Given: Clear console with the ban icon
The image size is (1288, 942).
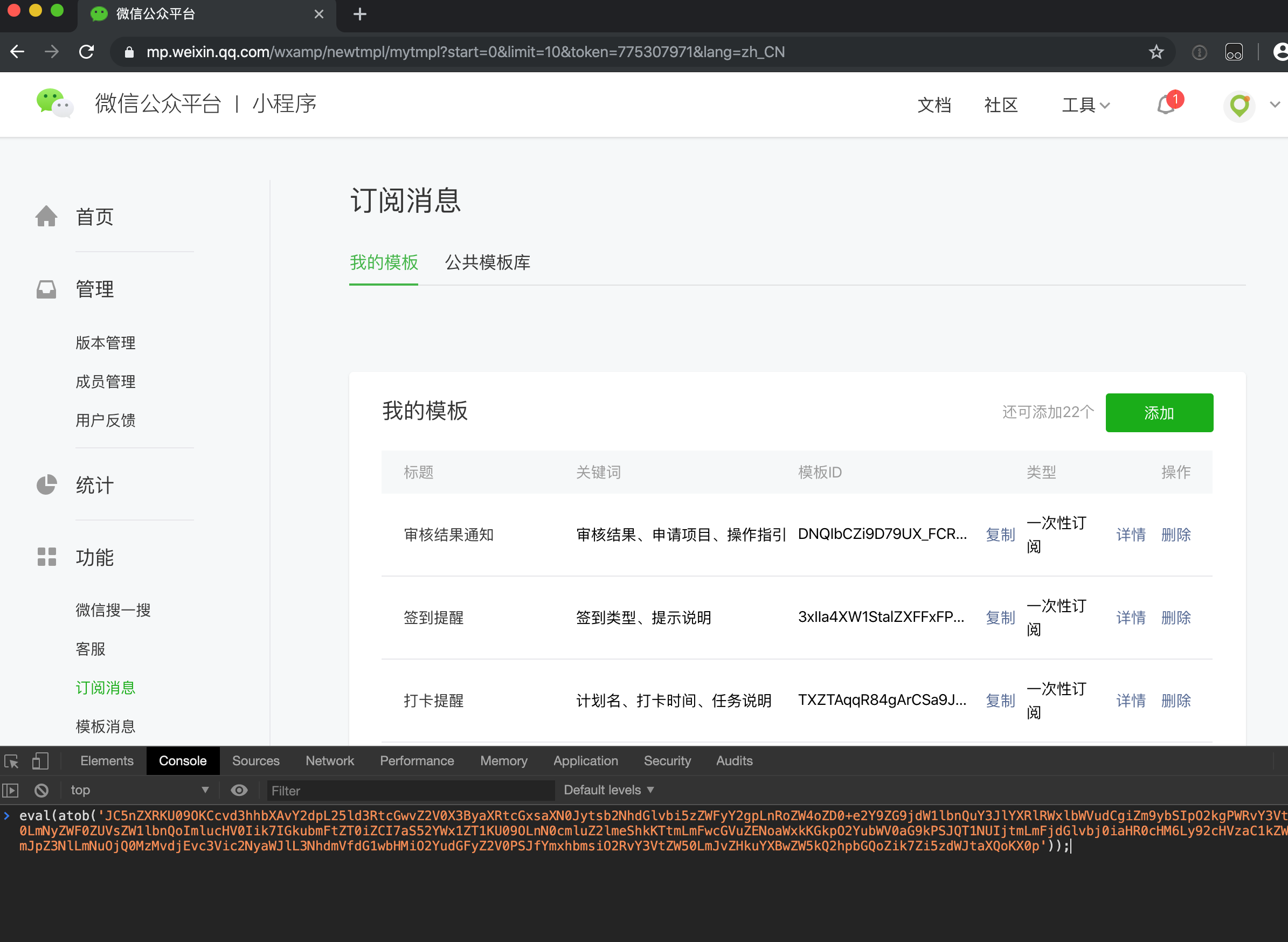Looking at the screenshot, I should [x=41, y=791].
